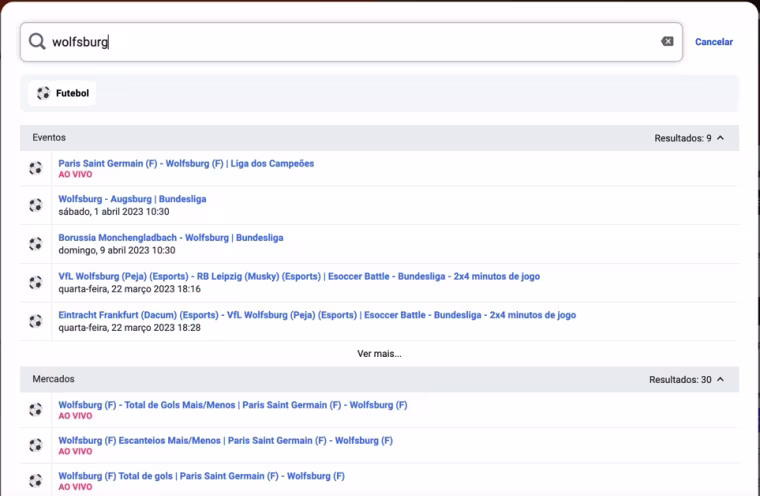Screen dimensions: 760x496
Task: Clear the search field with backspace icon
Action: tap(667, 42)
